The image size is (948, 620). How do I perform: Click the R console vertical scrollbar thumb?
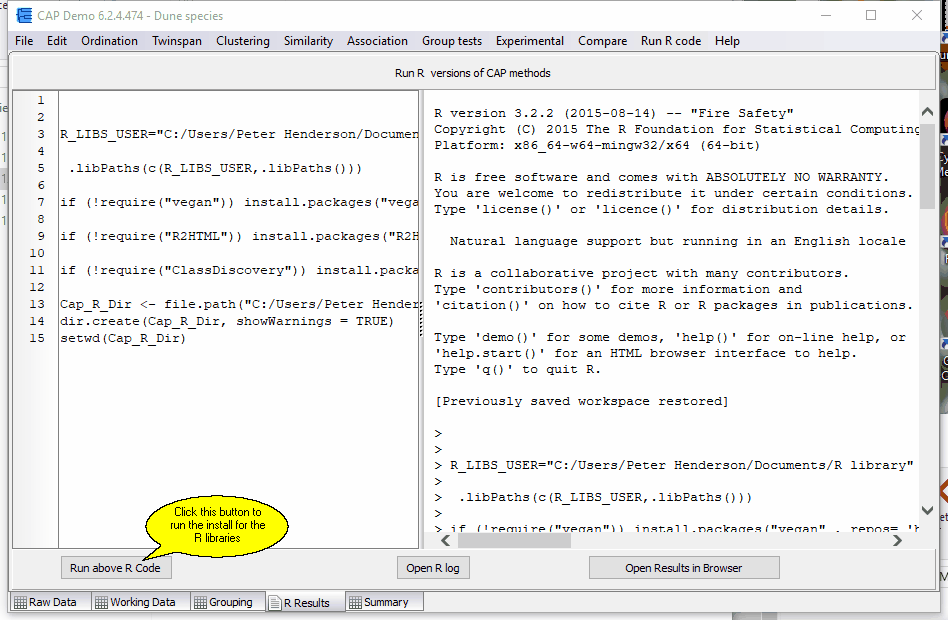[927, 165]
